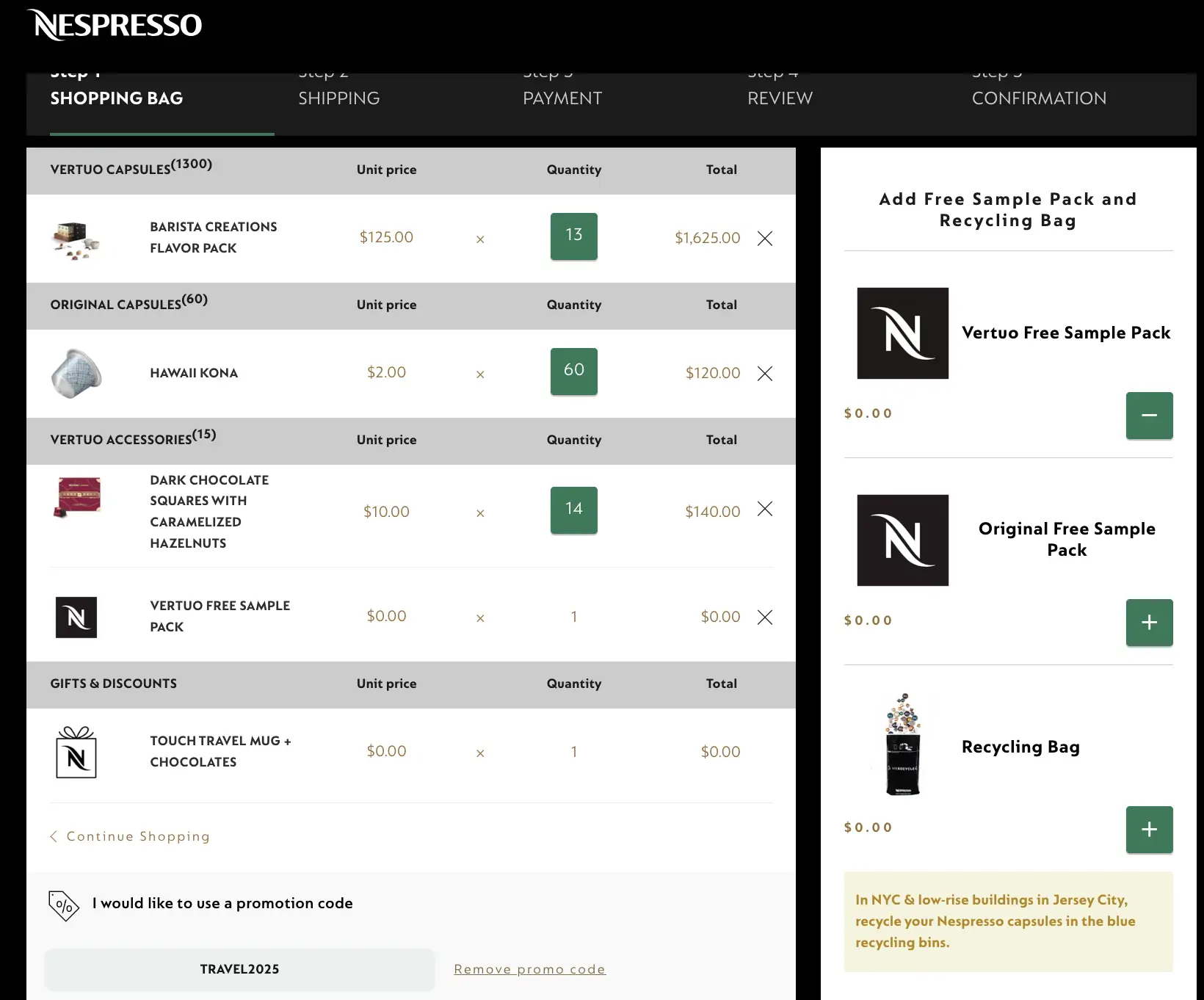The width and height of the screenshot is (1204, 1000).
Task: Open the promotion code tag icon
Action: 63,905
